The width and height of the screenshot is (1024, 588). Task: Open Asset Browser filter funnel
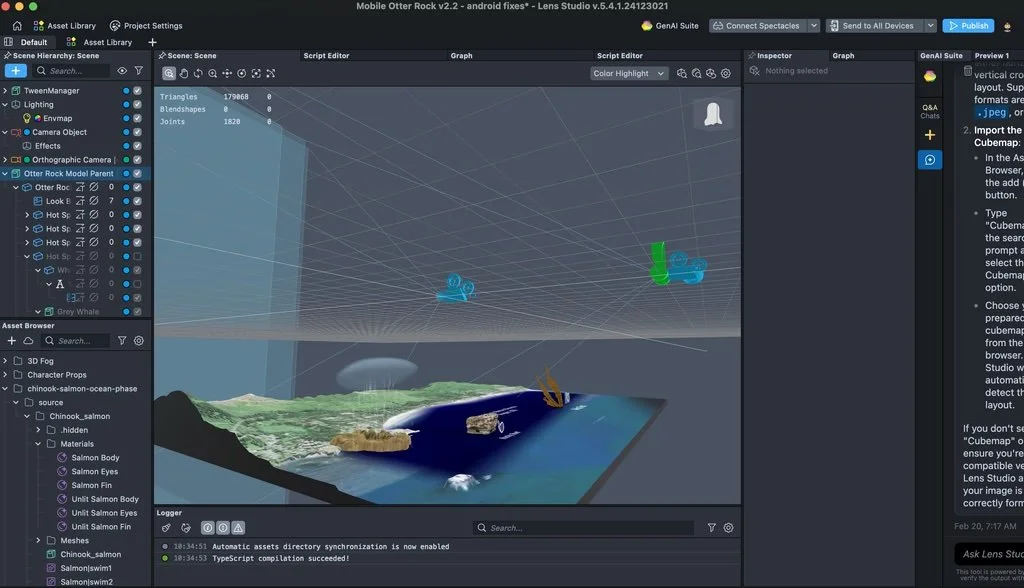(x=122, y=340)
